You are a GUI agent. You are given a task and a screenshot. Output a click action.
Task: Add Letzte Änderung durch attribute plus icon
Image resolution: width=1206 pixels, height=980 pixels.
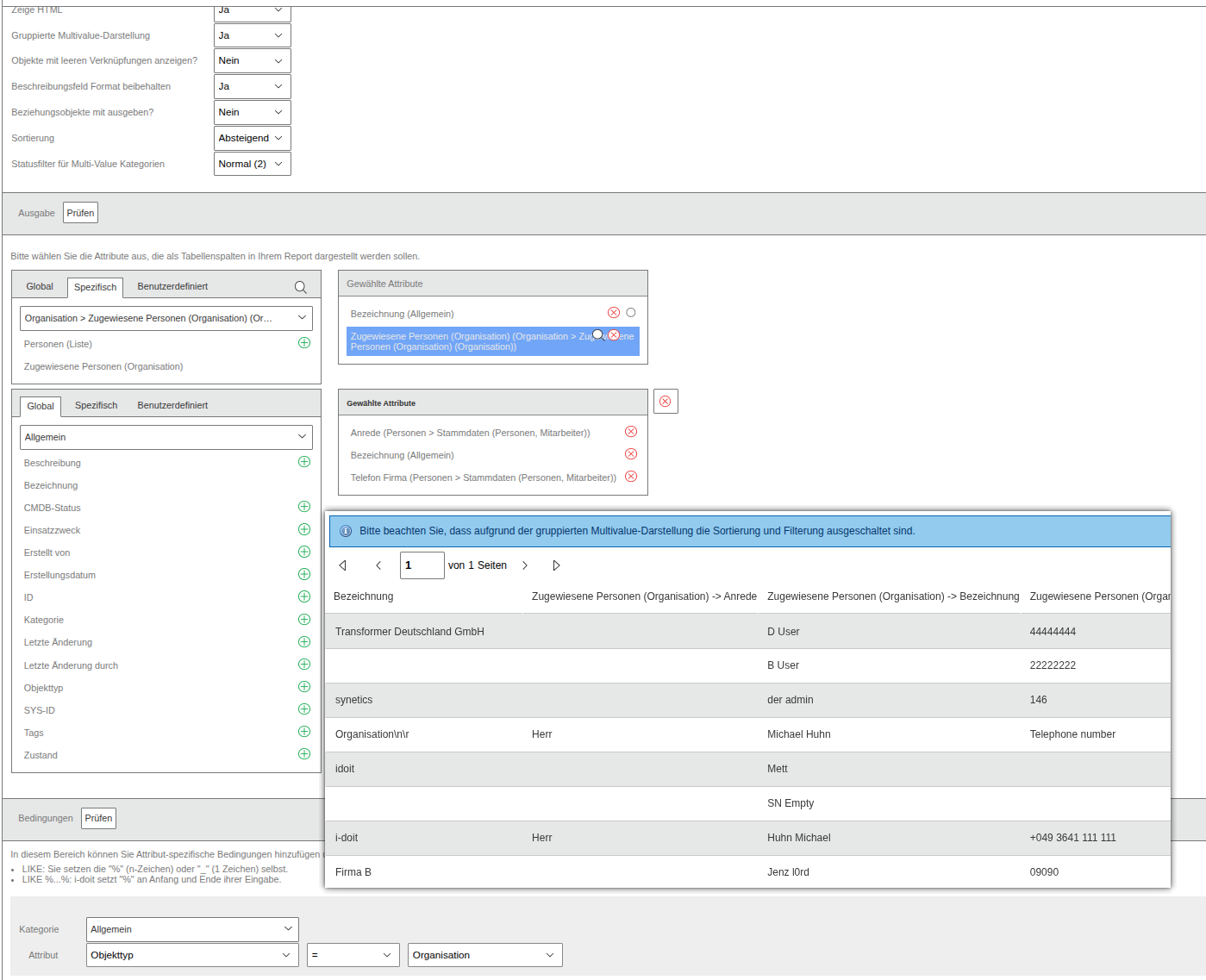point(304,665)
